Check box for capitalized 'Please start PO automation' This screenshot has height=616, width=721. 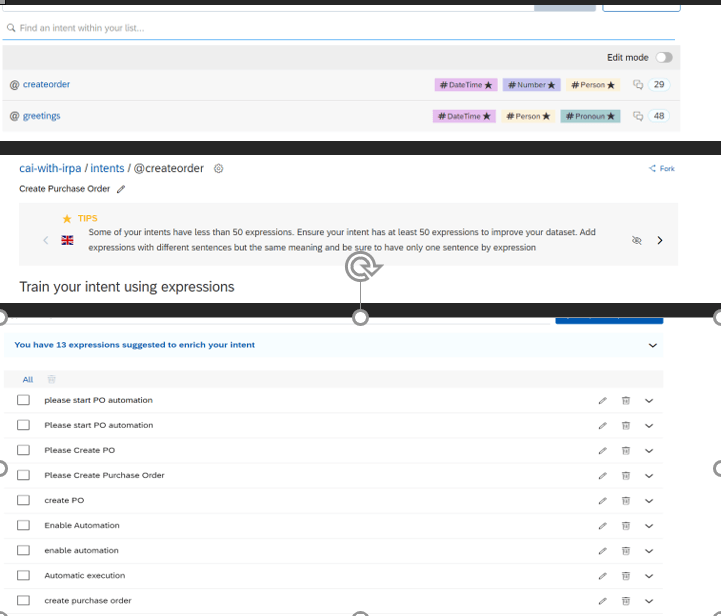click(x=23, y=425)
